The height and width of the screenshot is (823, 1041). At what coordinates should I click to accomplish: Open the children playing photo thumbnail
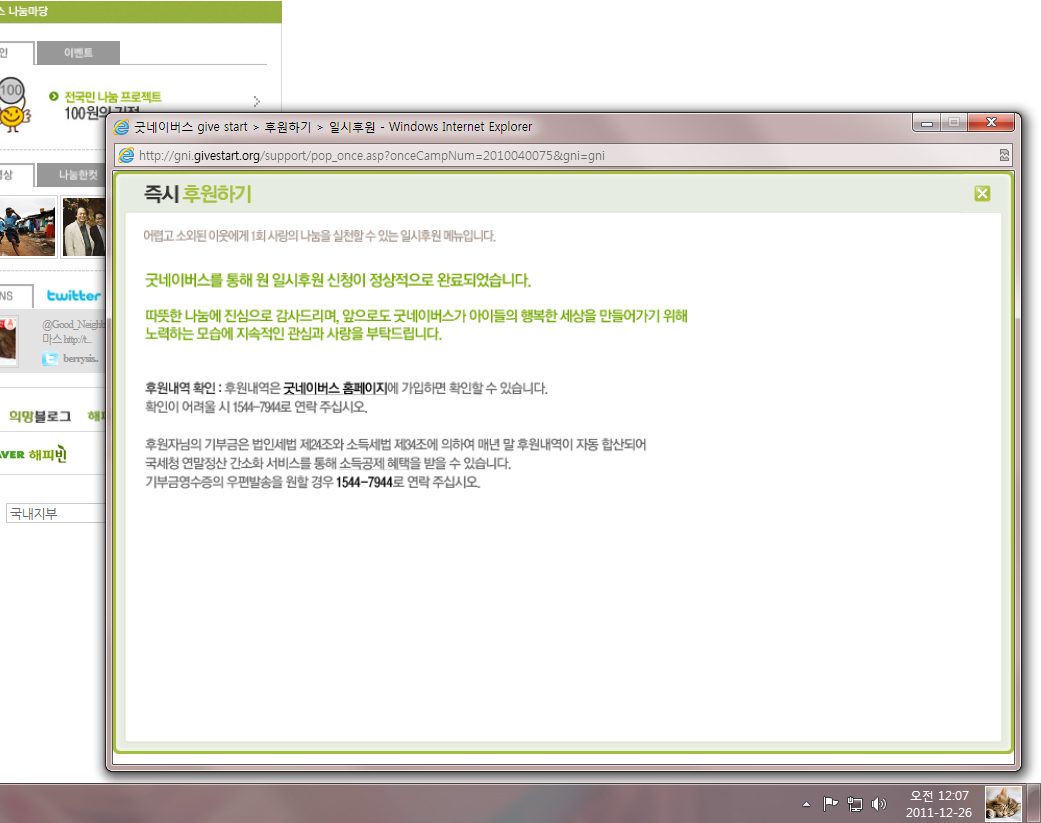[x=27, y=226]
